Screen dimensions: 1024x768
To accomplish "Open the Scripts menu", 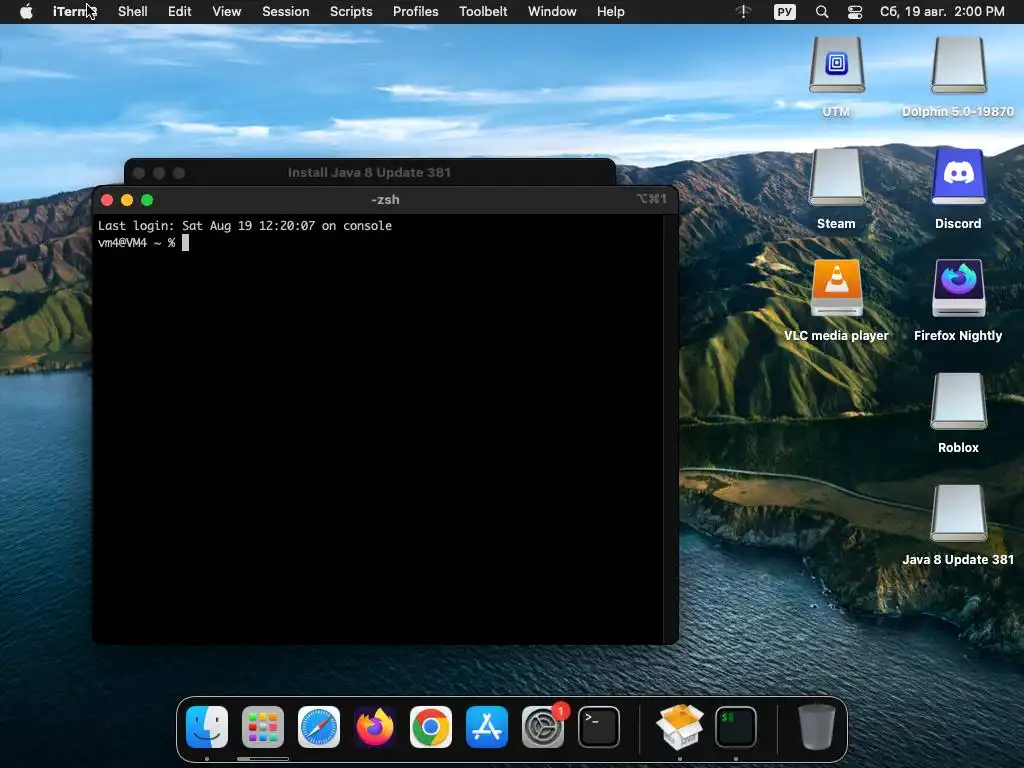I will (x=351, y=12).
